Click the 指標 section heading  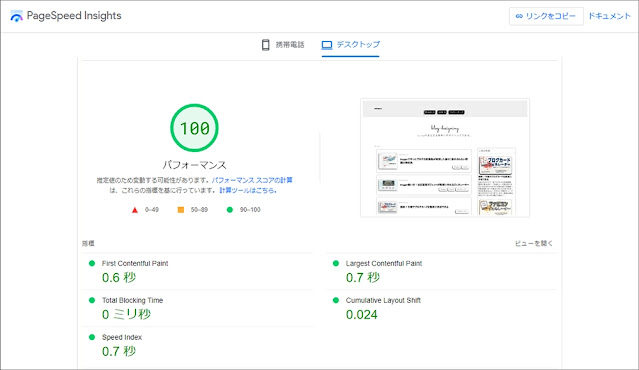point(88,243)
